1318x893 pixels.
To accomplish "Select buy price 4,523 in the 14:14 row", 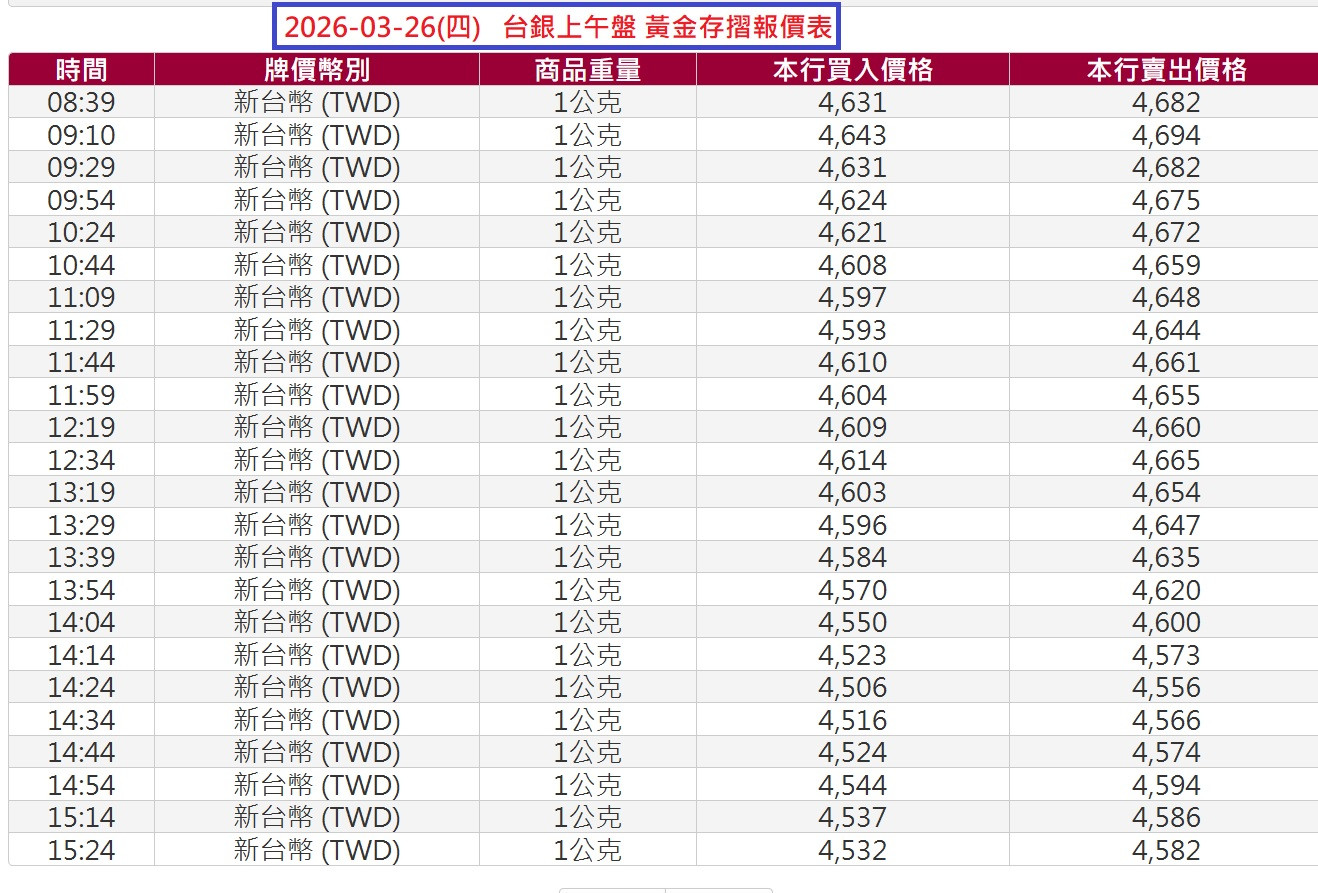I will point(852,655).
